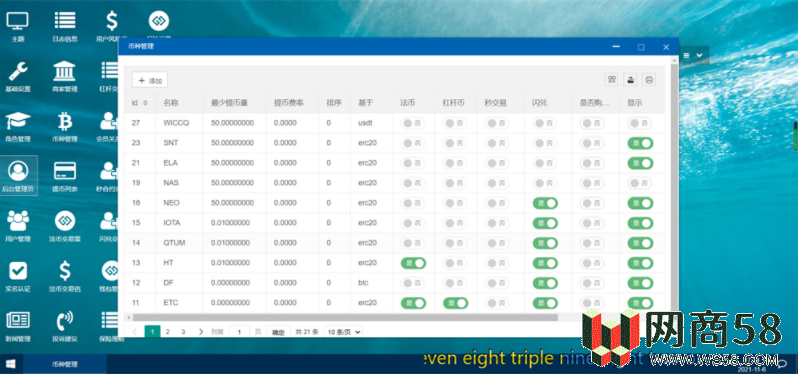This screenshot has height=374, width=798.
Task: Disable 杠杆币 switch for ETC row
Action: [x=455, y=303]
